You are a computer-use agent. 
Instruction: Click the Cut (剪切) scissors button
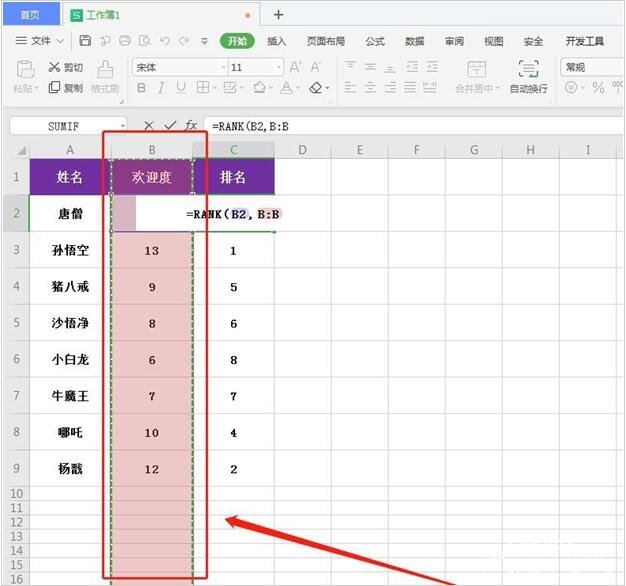click(x=65, y=67)
